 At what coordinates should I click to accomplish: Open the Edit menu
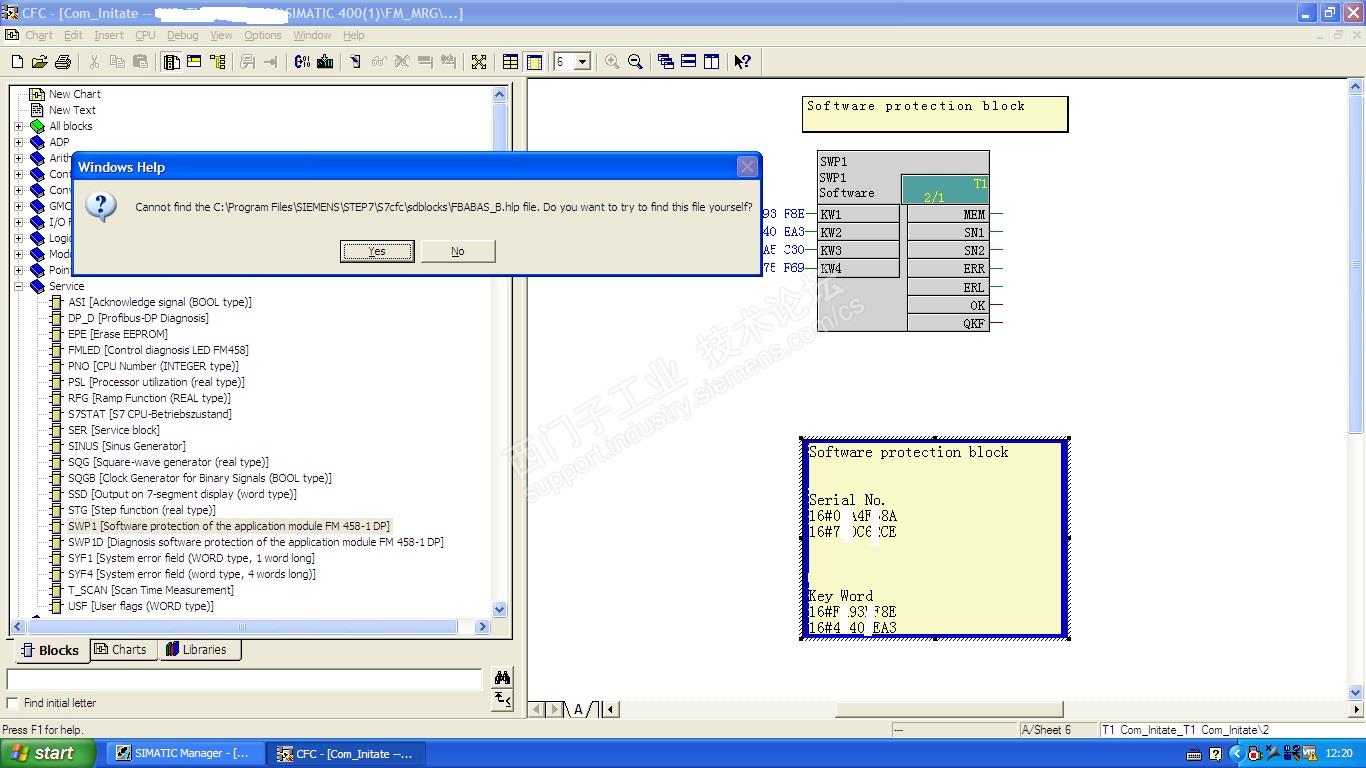pos(74,35)
